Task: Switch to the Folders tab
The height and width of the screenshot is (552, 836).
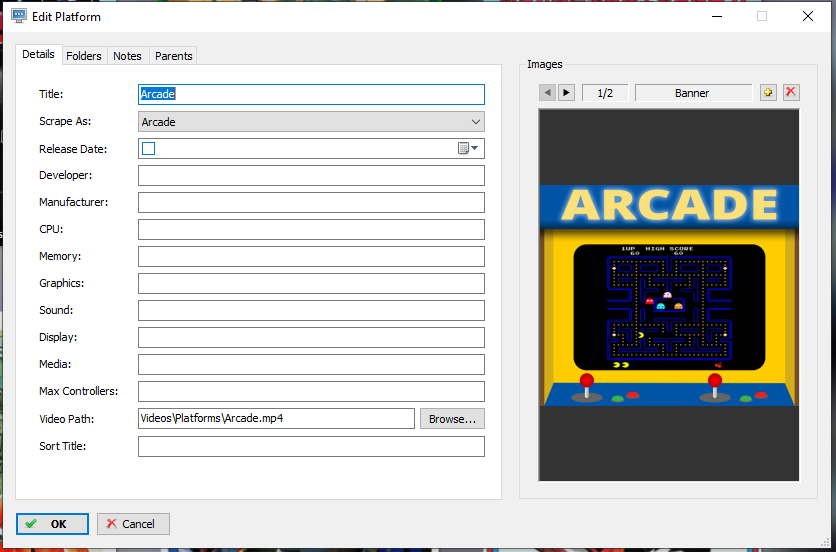Action: click(84, 56)
